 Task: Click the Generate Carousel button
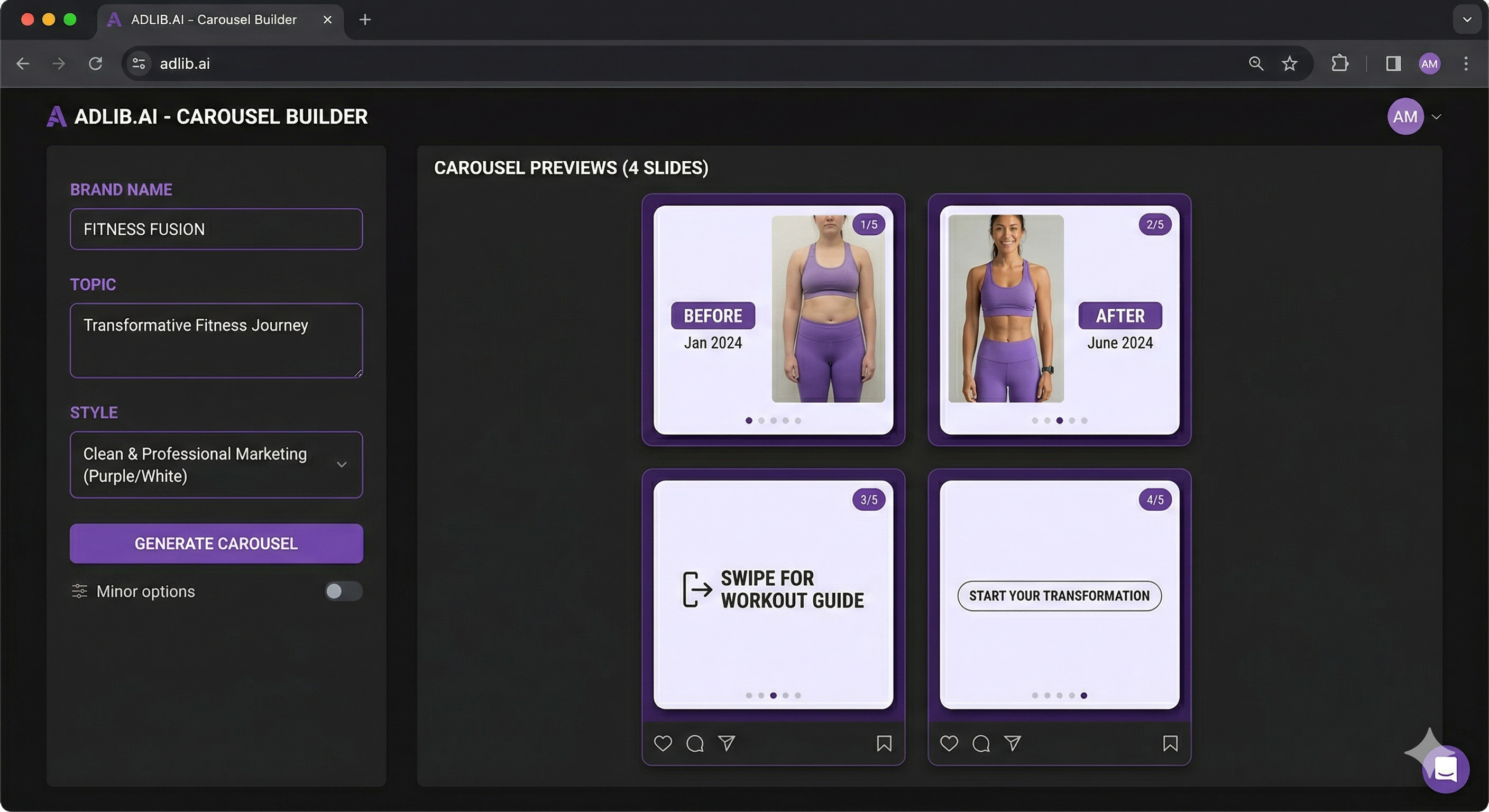click(x=215, y=543)
